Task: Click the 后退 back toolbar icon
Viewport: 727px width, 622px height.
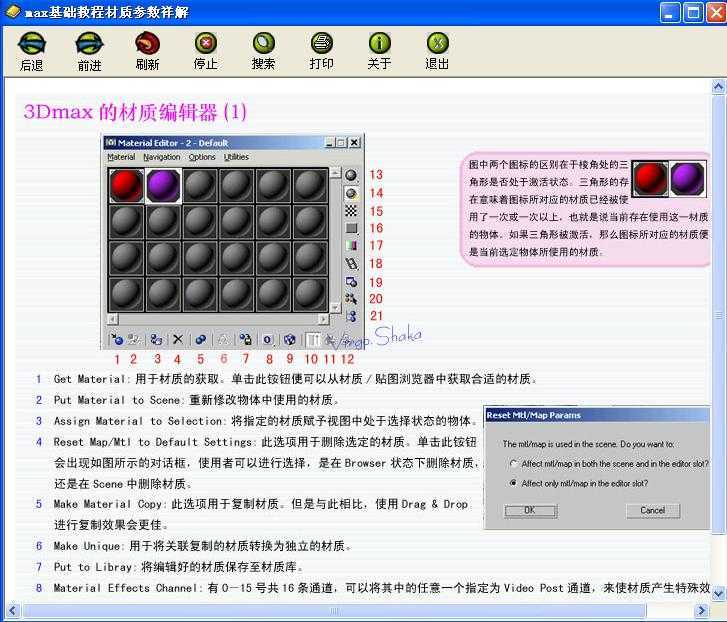Action: (32, 44)
